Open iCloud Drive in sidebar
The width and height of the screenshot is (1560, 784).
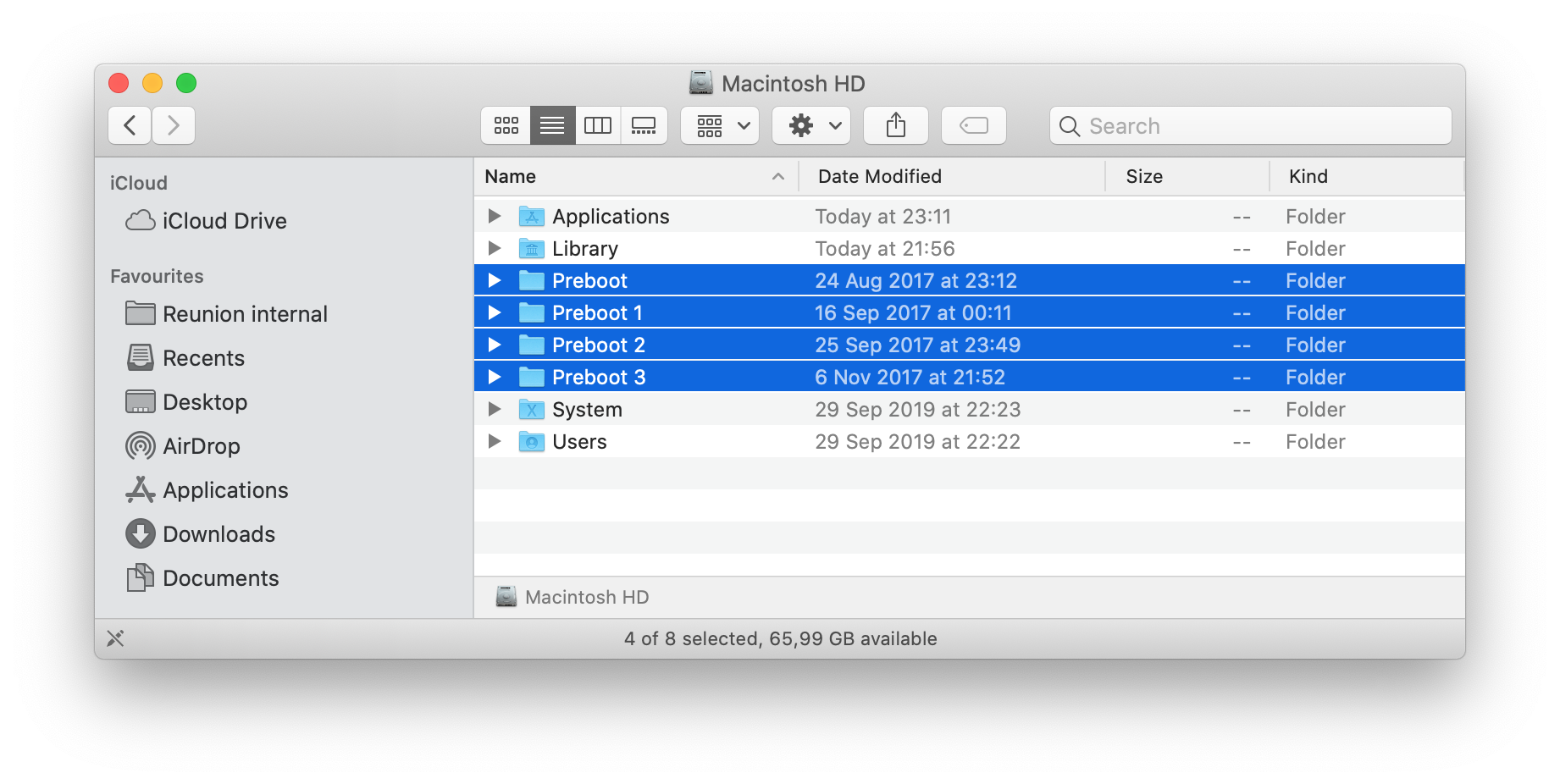pyautogui.click(x=224, y=221)
